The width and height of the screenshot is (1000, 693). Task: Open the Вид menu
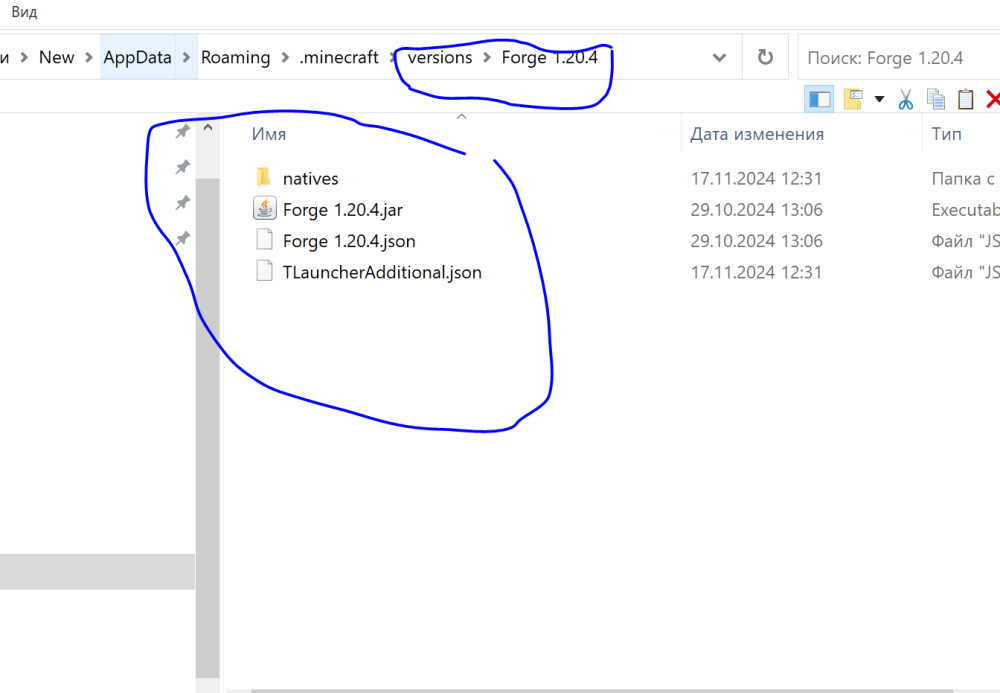(x=24, y=12)
